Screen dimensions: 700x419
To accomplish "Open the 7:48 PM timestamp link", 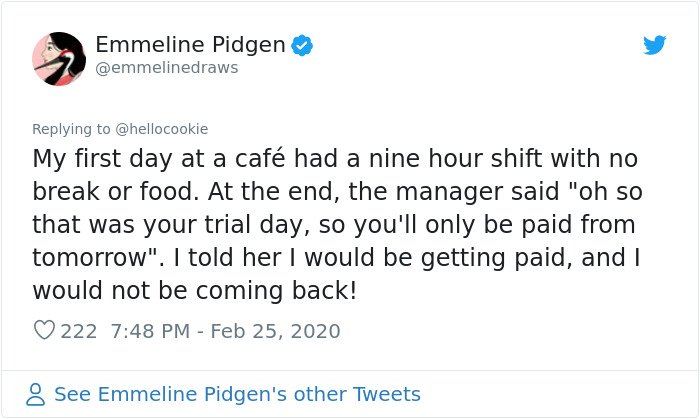I will click(150, 331).
